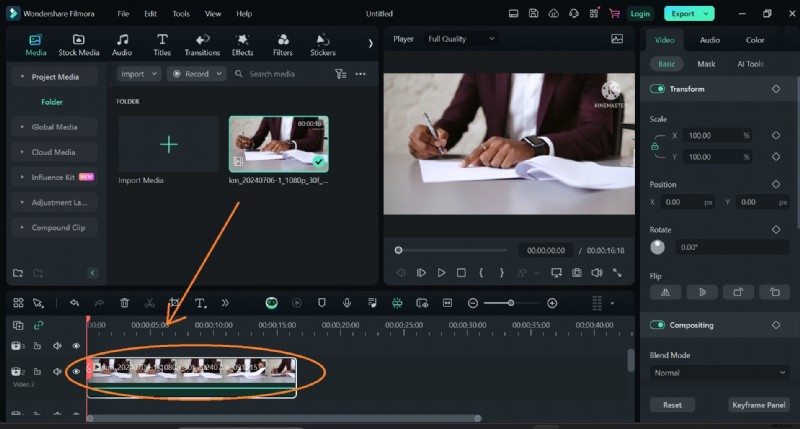Open the Titles tab
800x429 pixels.
click(x=162, y=45)
